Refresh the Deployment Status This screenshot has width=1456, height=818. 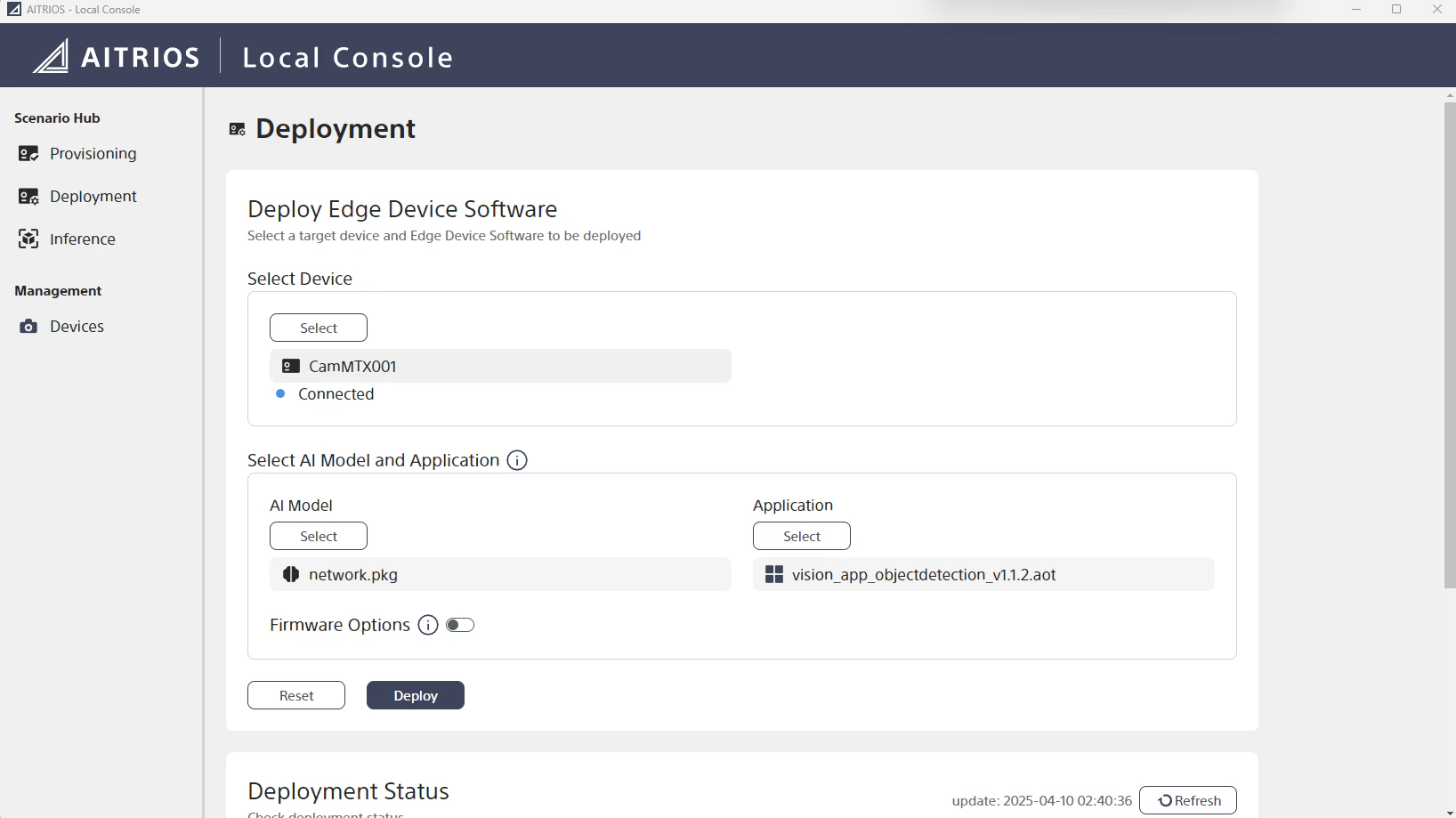tap(1188, 800)
